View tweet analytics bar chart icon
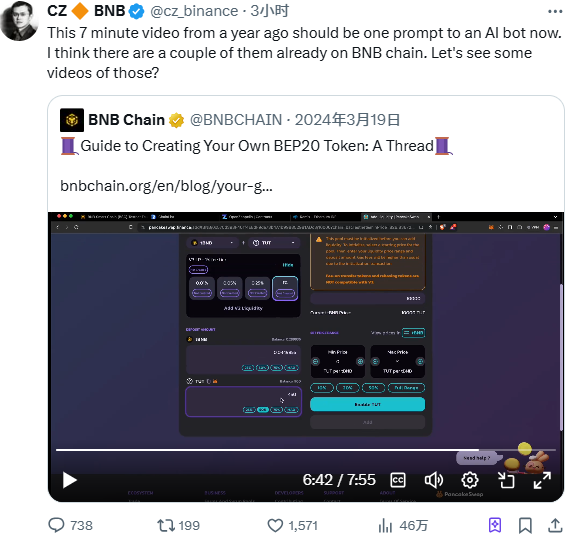The height and width of the screenshot is (544, 570). click(385, 525)
